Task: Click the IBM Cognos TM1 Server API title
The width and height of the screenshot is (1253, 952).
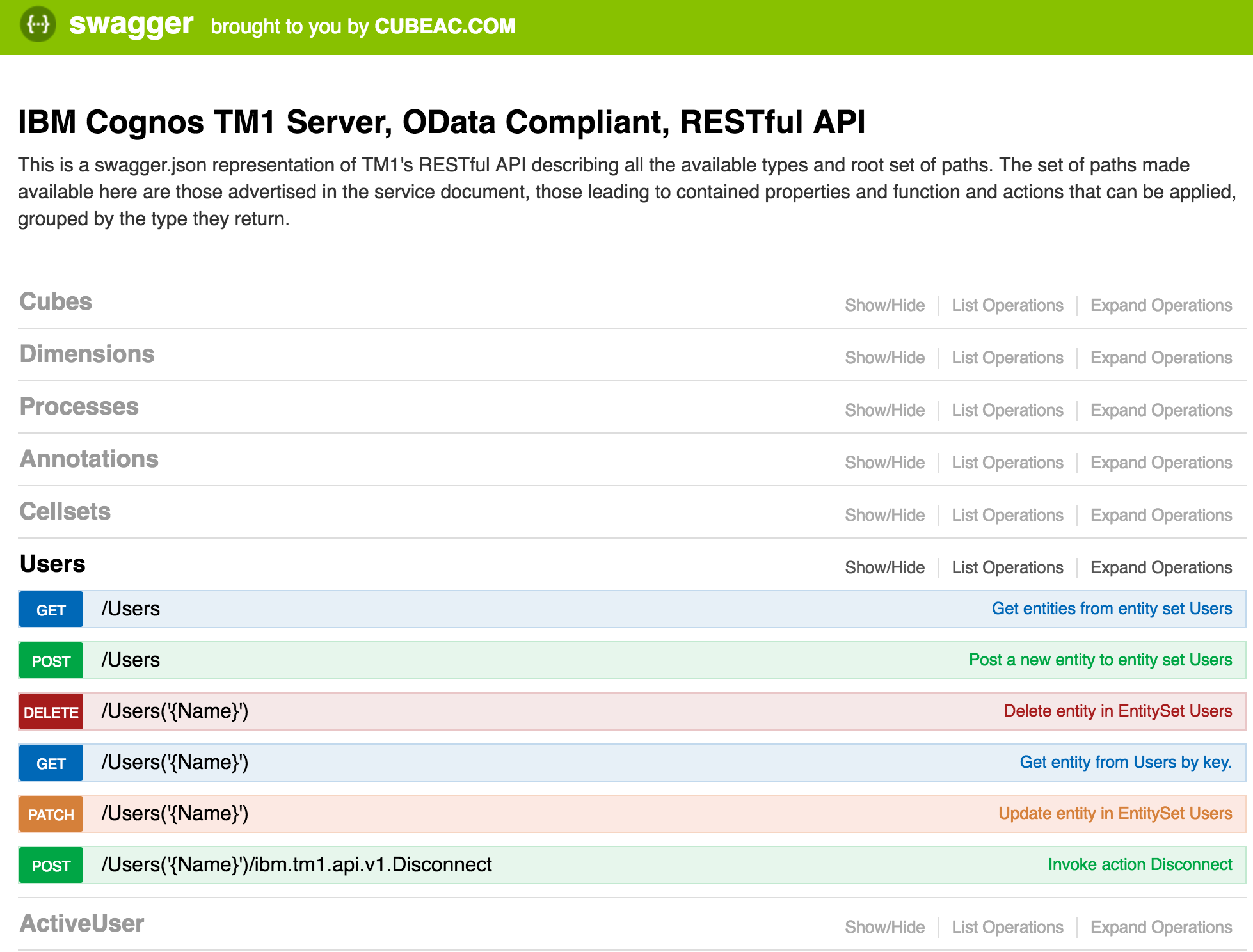Action: point(442,122)
